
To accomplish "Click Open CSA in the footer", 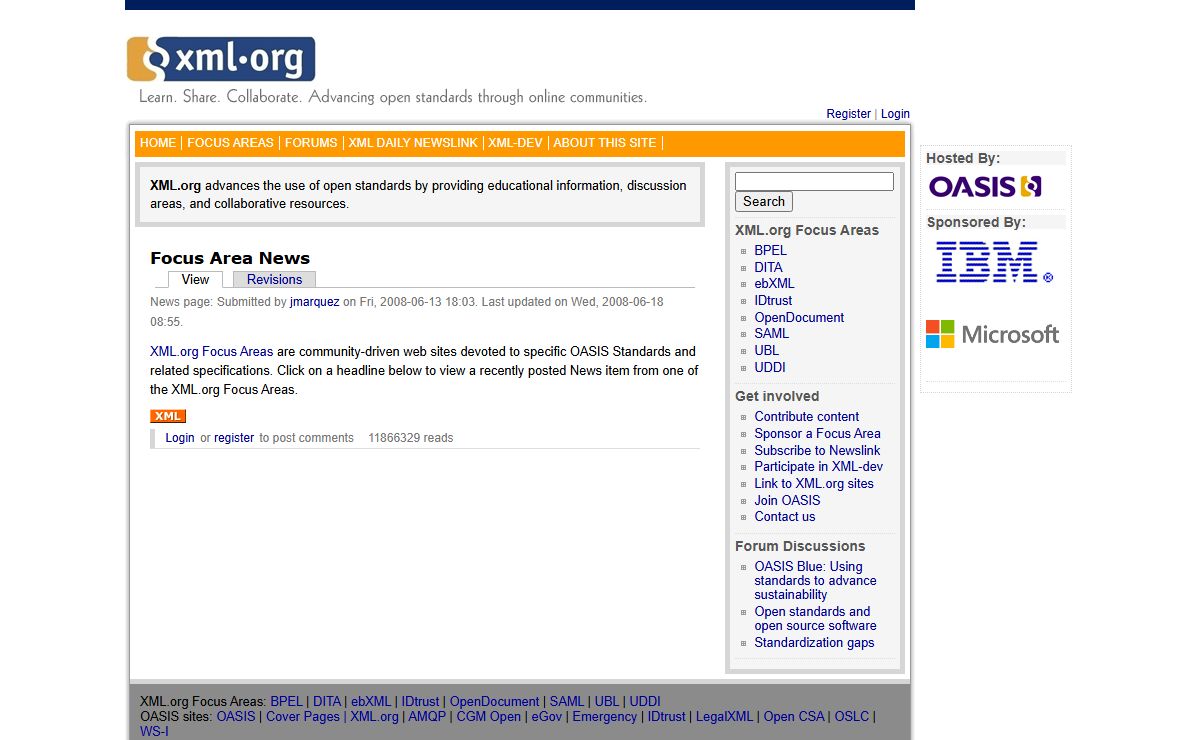I will [794, 717].
